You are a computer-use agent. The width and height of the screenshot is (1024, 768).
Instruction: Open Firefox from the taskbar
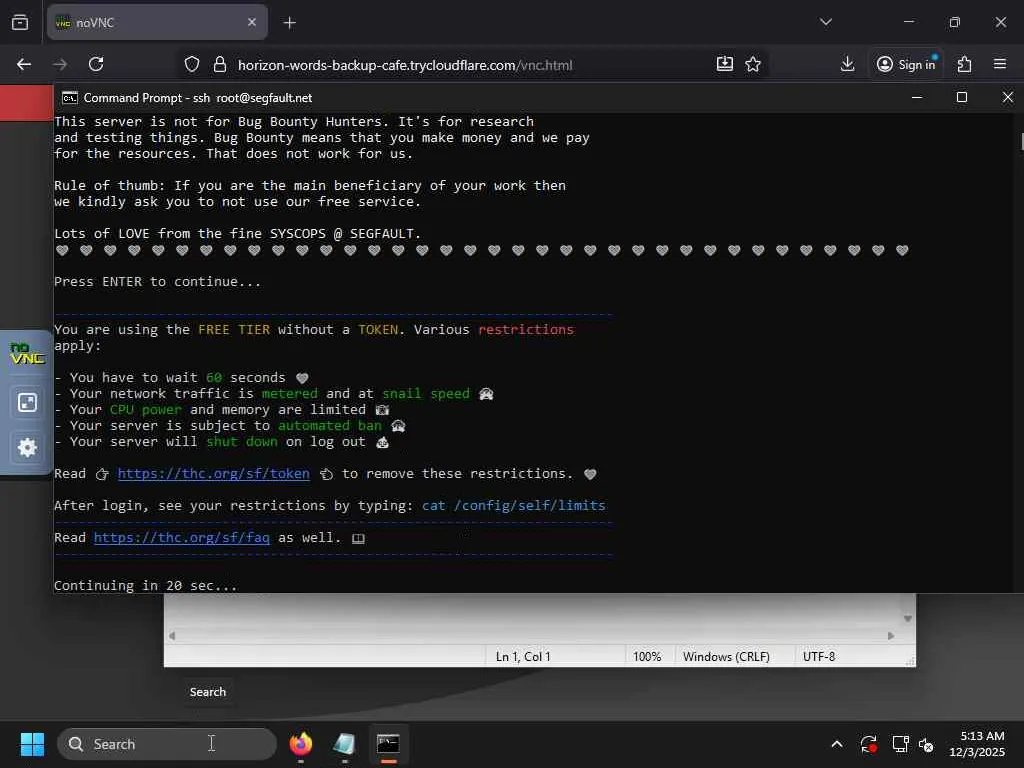coord(301,744)
